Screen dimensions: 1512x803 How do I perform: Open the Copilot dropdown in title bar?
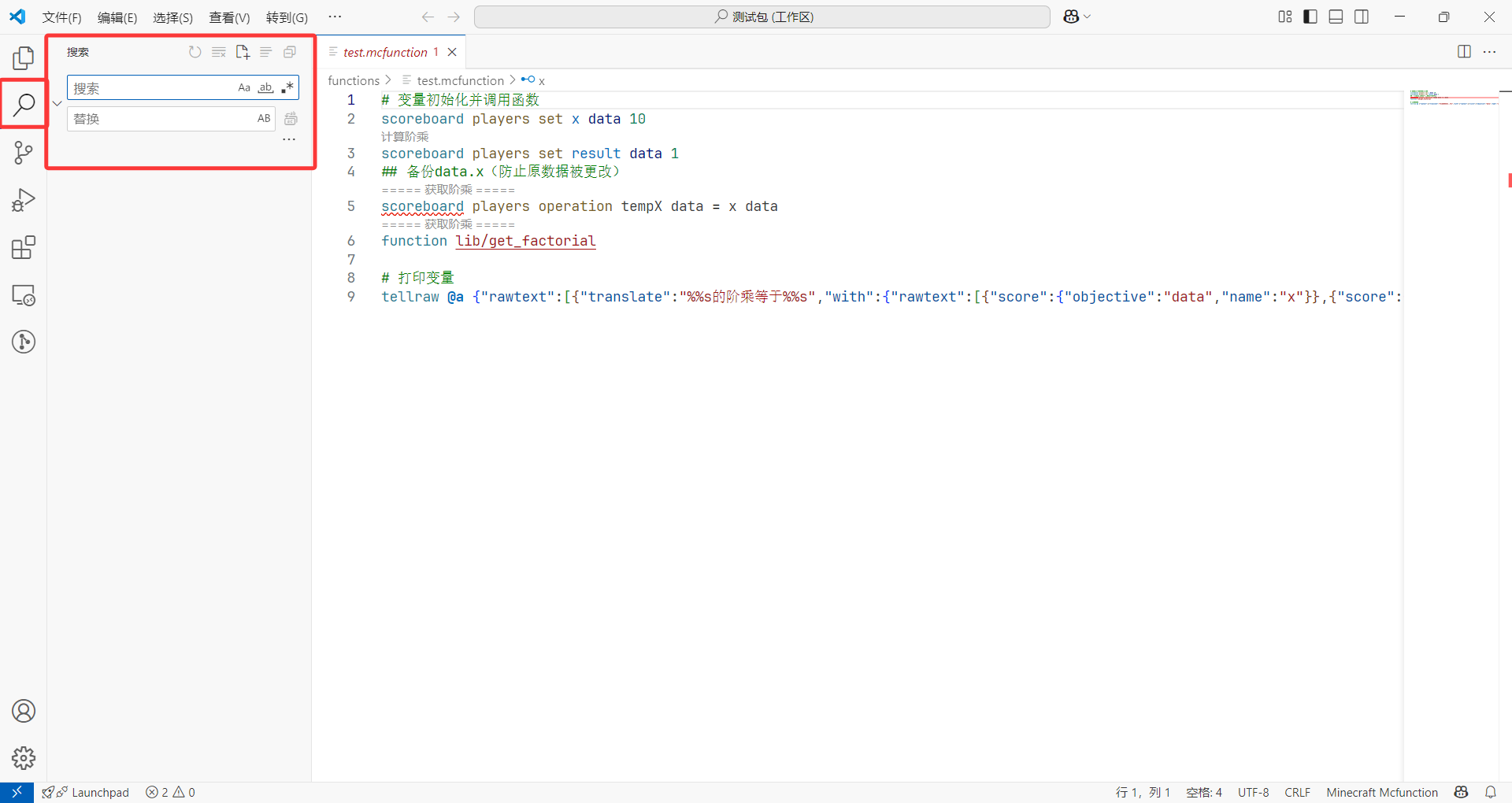[x=1077, y=17]
